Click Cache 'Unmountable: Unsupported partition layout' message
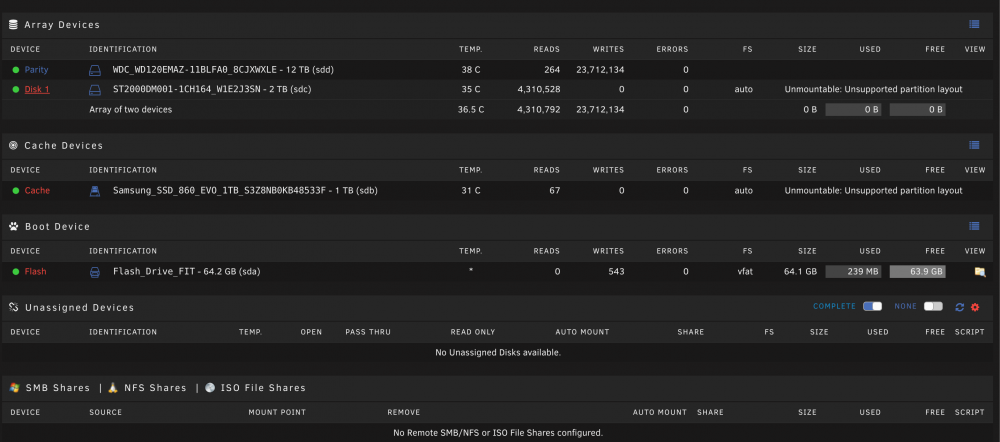Viewport: 1000px width, 442px height. [873, 190]
